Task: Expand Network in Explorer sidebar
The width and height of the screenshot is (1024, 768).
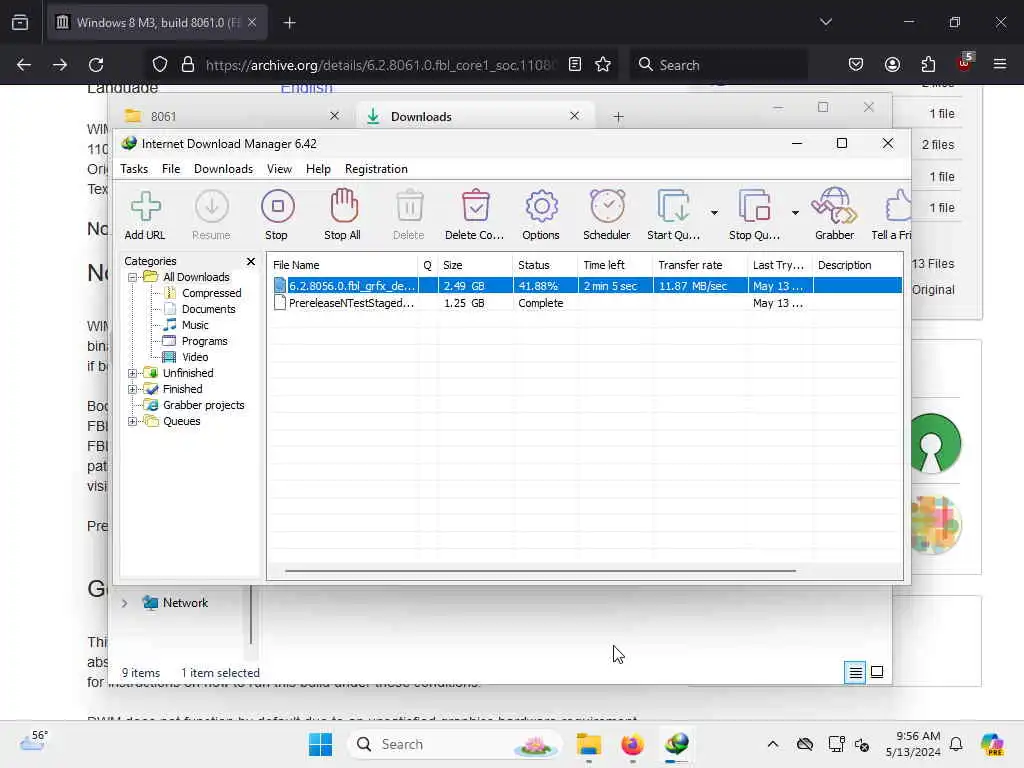Action: tap(124, 603)
